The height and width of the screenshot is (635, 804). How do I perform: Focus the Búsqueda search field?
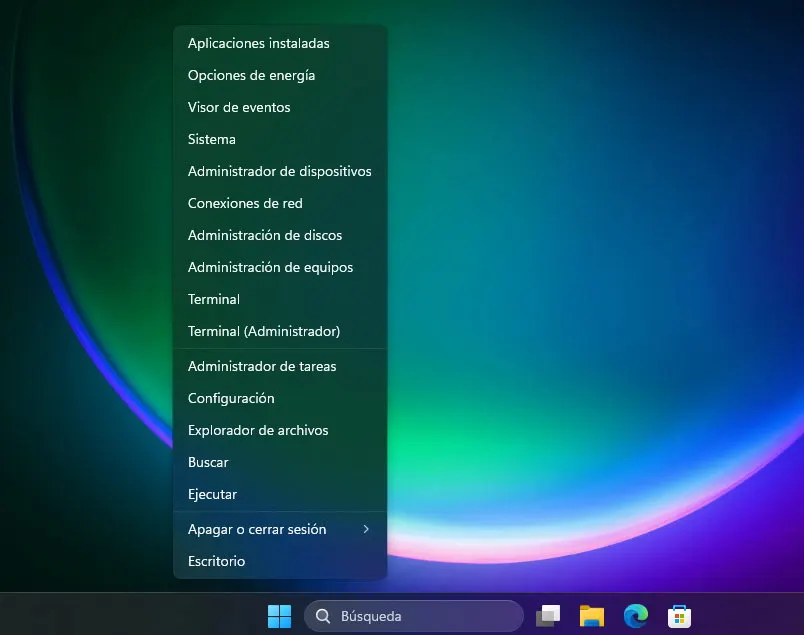click(414, 616)
